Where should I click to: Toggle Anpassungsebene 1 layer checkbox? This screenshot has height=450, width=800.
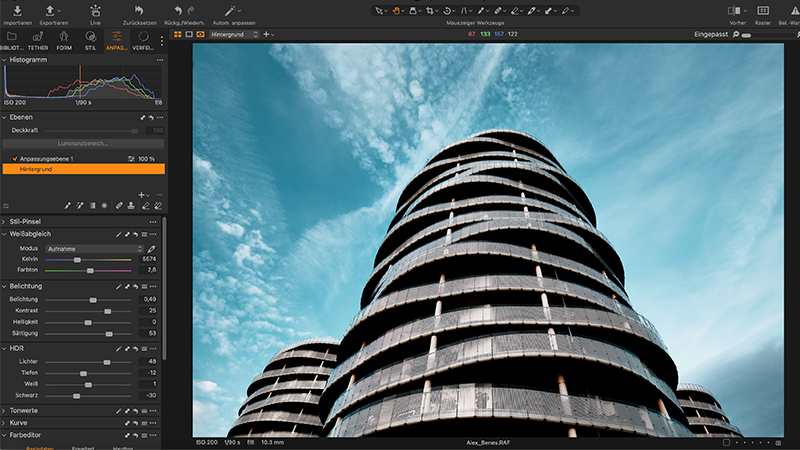(14, 158)
